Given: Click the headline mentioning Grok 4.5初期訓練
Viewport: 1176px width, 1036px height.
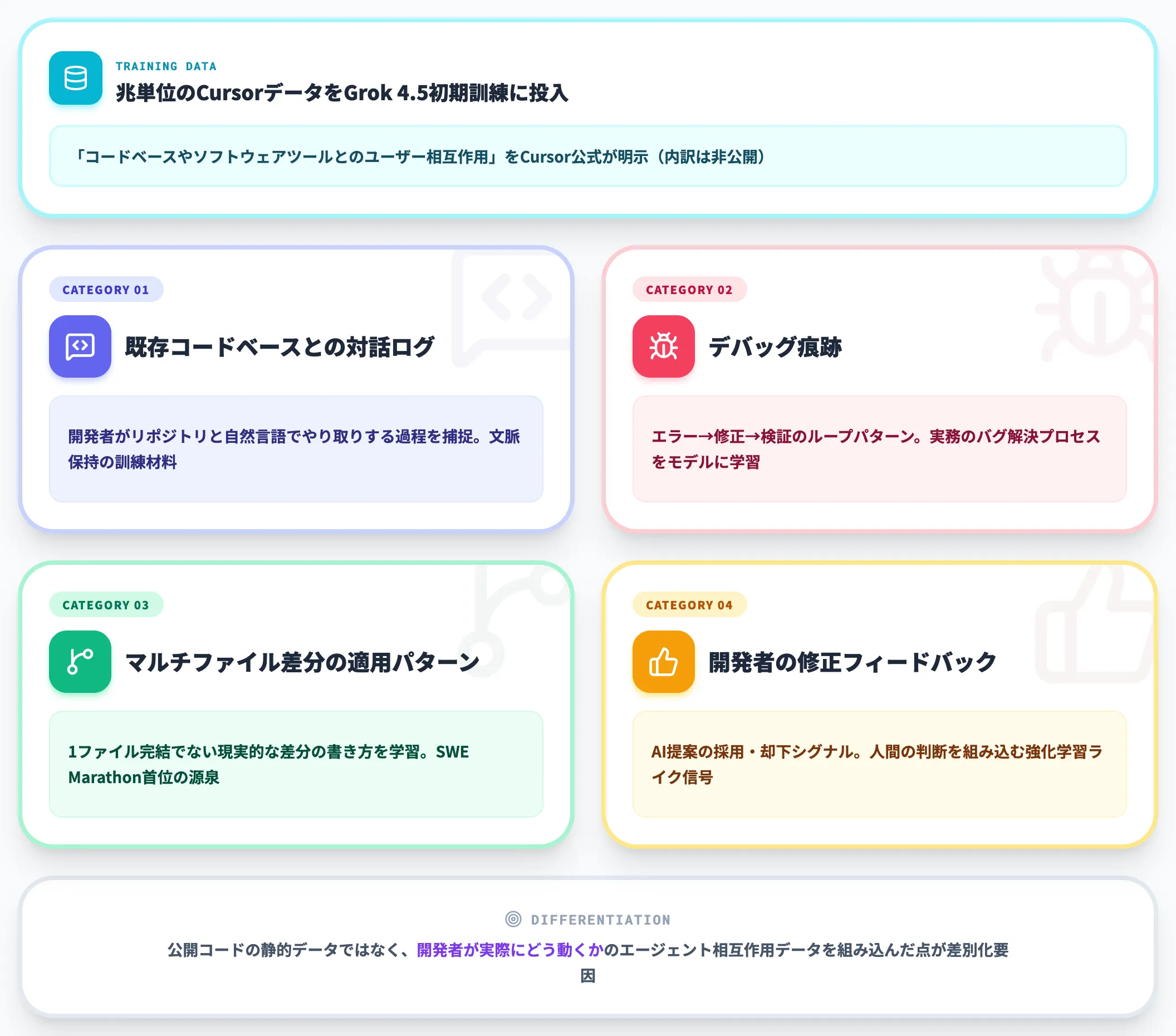Looking at the screenshot, I should [342, 92].
